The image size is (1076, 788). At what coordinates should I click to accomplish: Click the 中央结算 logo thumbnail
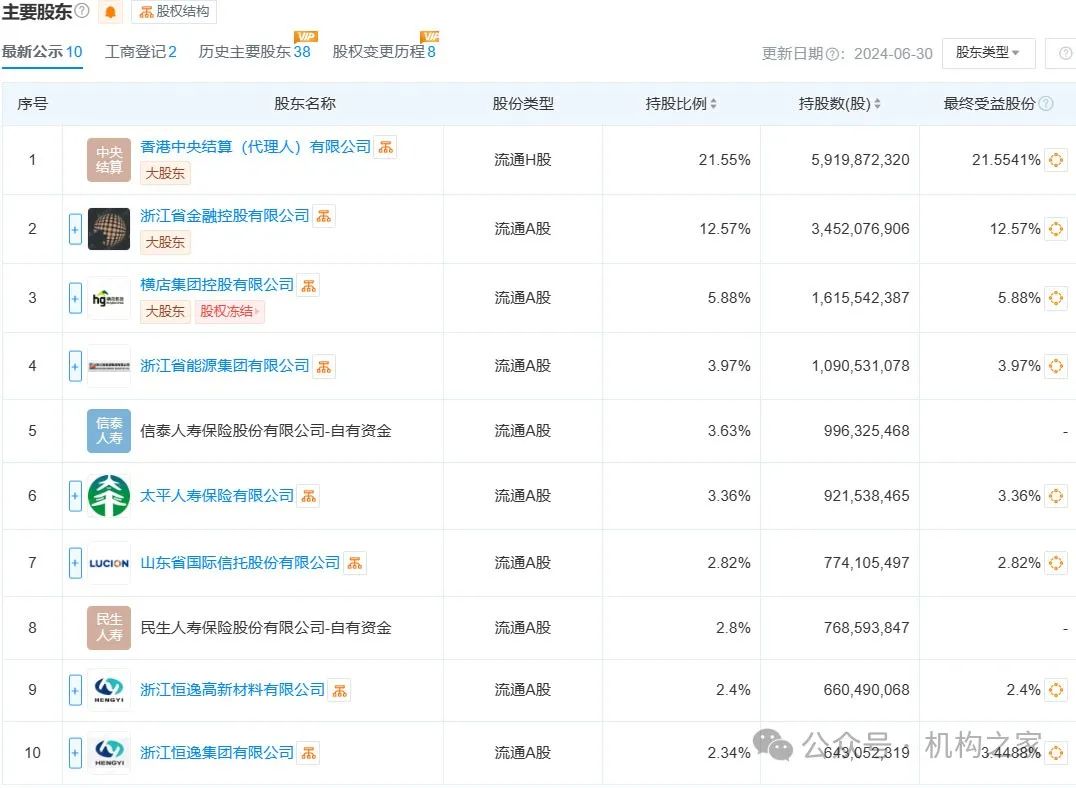pos(108,160)
